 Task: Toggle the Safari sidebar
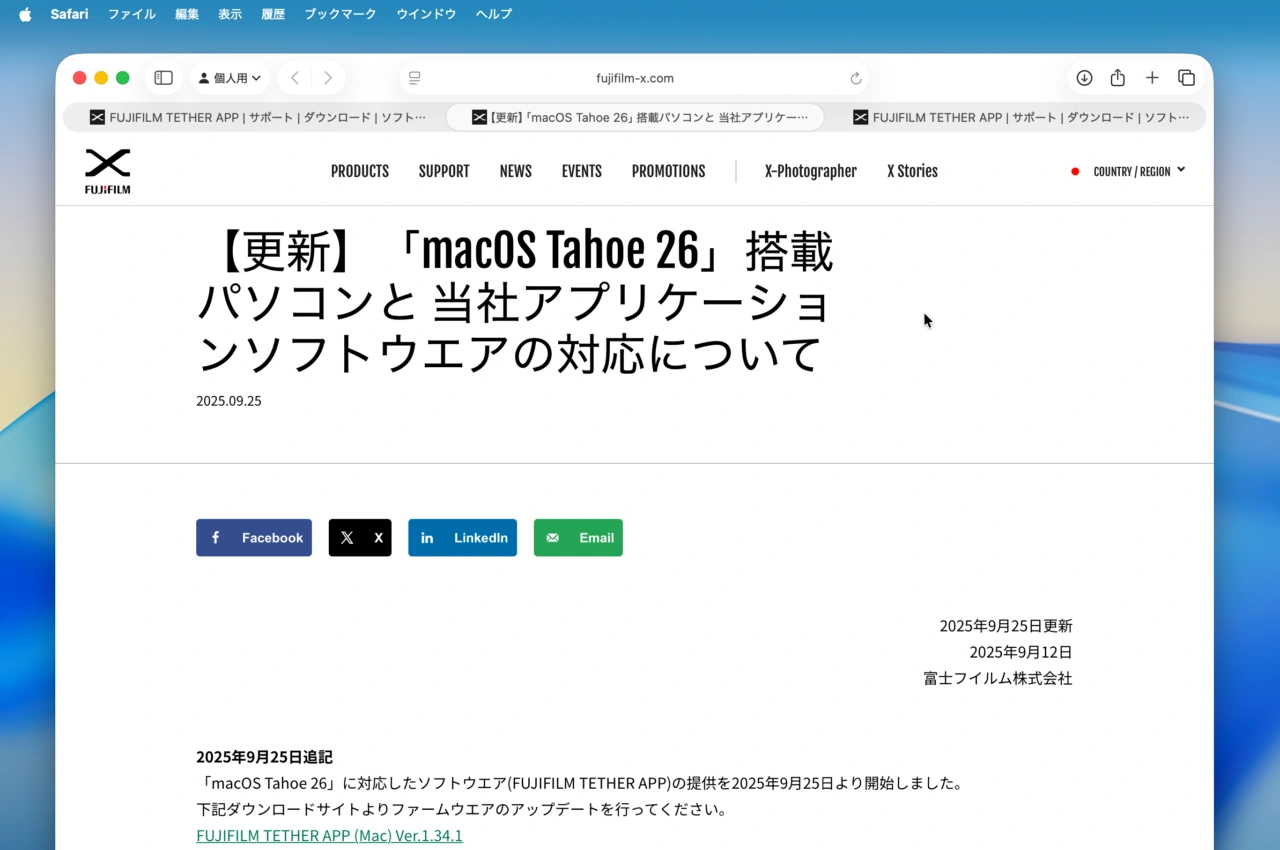163,77
